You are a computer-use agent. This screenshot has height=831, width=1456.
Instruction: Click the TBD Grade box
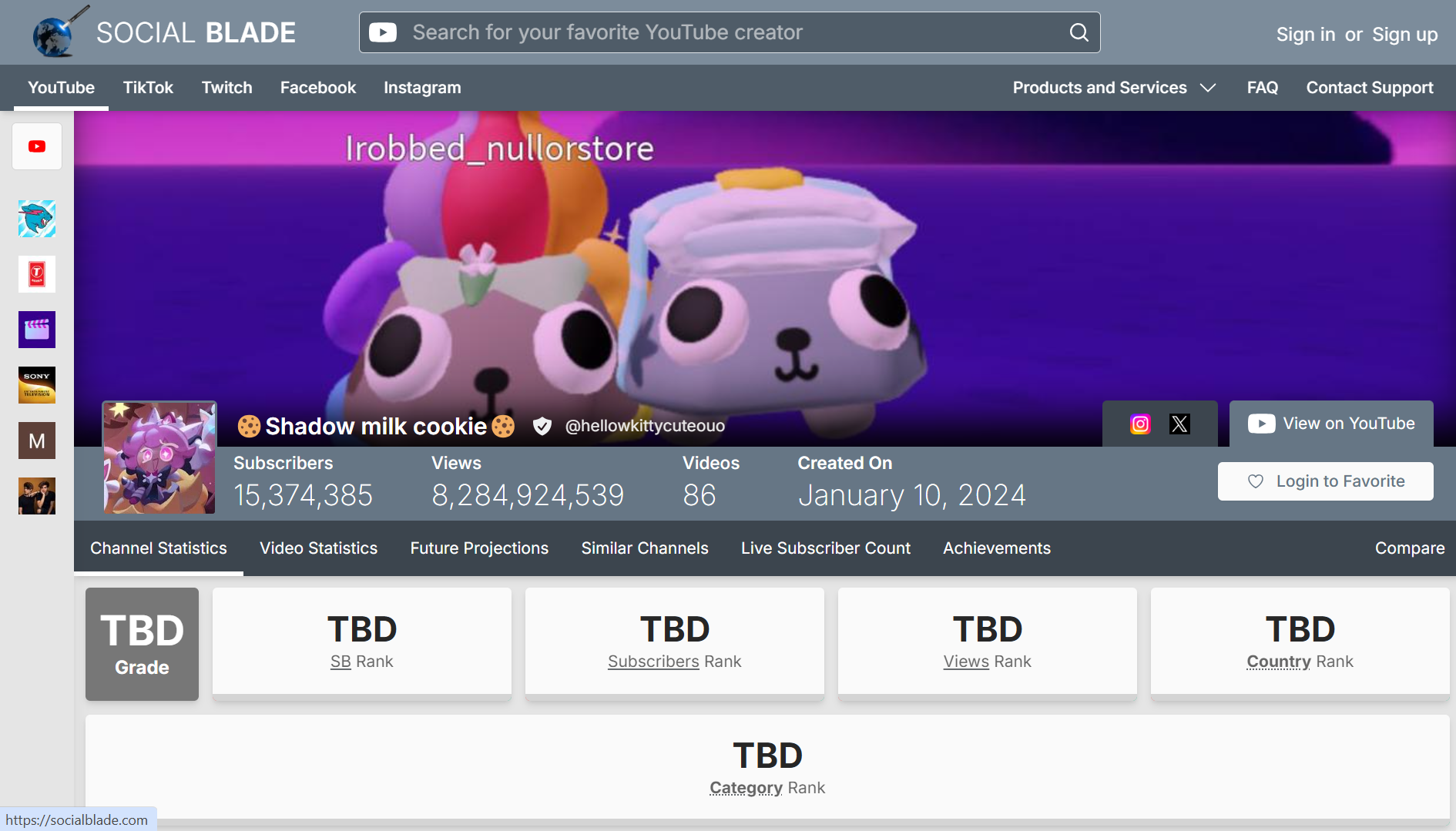142,644
